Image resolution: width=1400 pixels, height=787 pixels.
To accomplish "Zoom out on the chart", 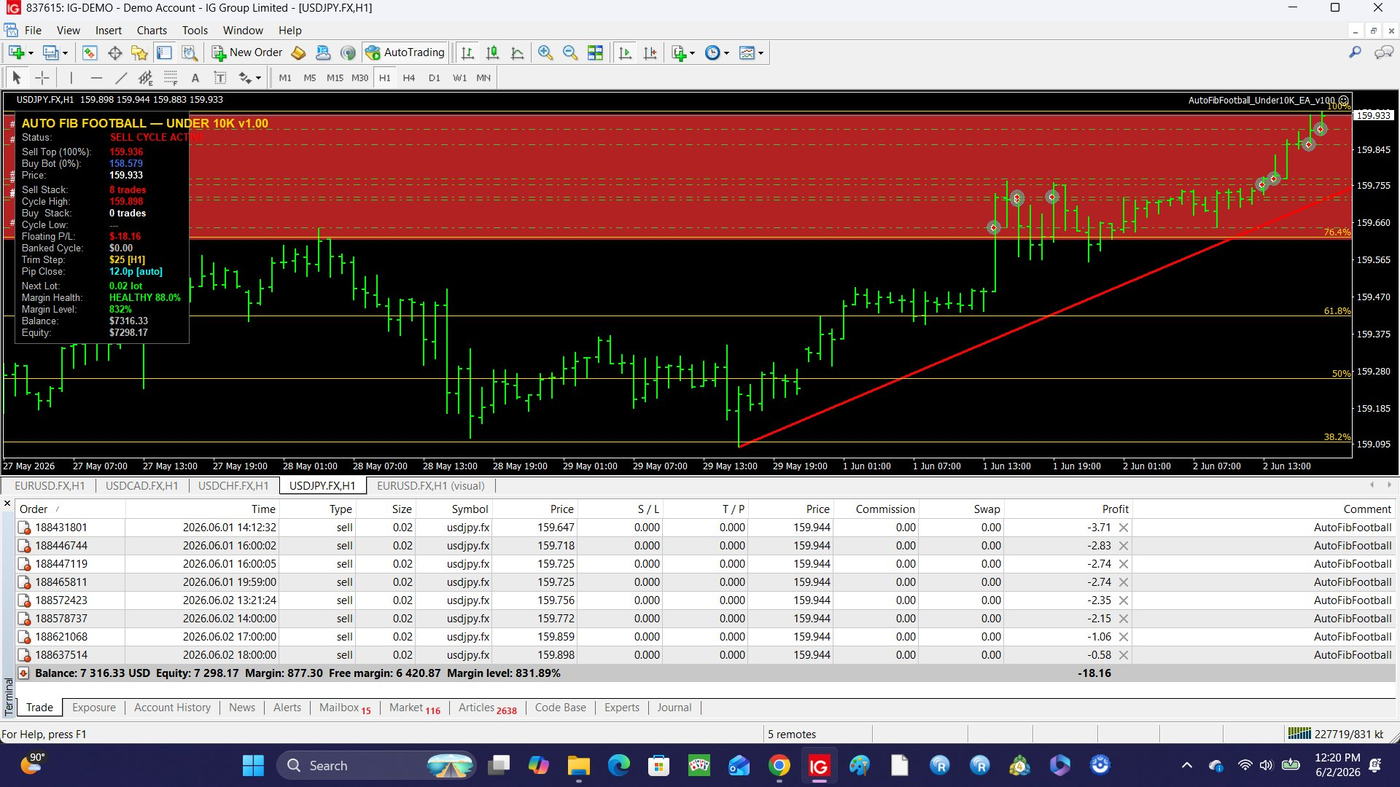I will [570, 52].
